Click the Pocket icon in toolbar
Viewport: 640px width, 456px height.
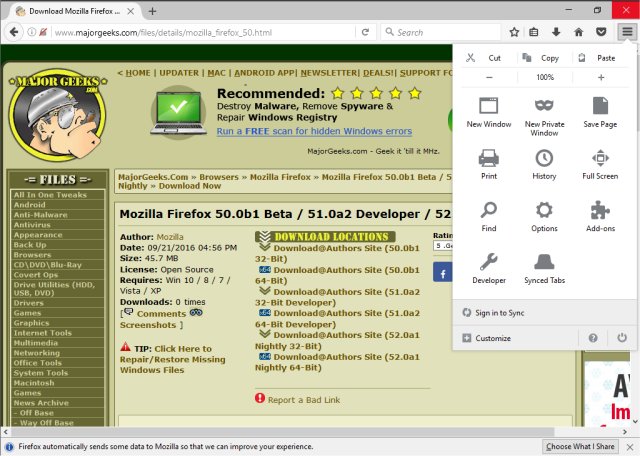(x=601, y=32)
